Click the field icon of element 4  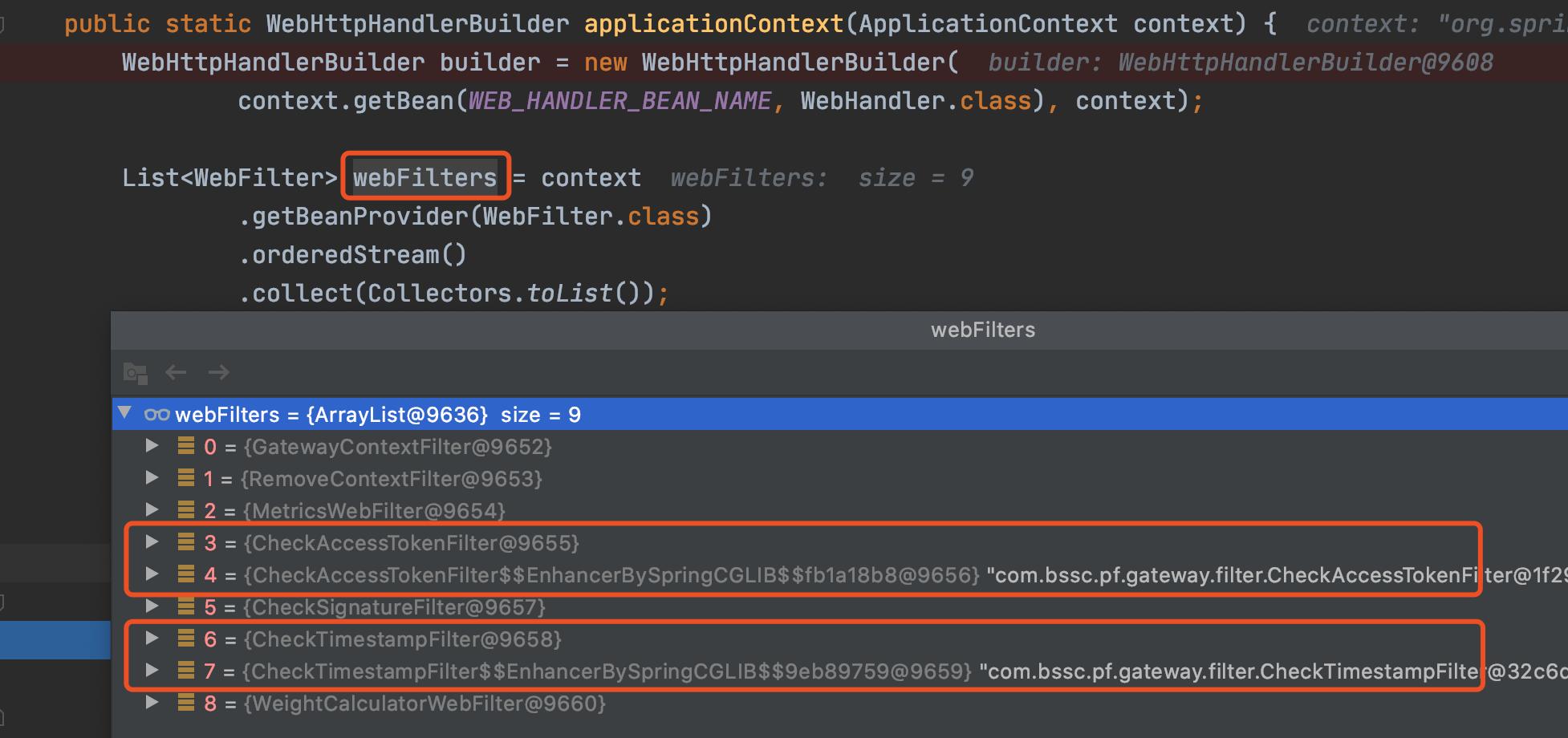pyautogui.click(x=186, y=574)
